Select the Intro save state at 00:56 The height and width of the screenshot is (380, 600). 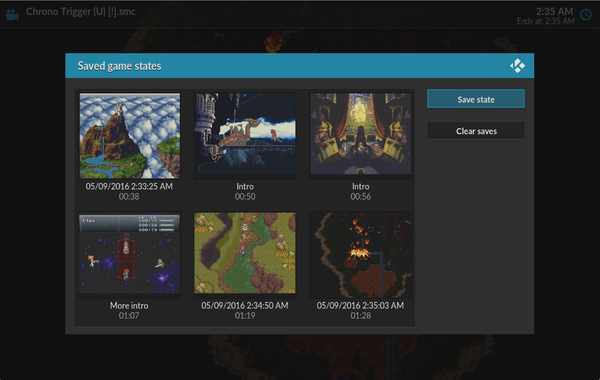click(360, 135)
